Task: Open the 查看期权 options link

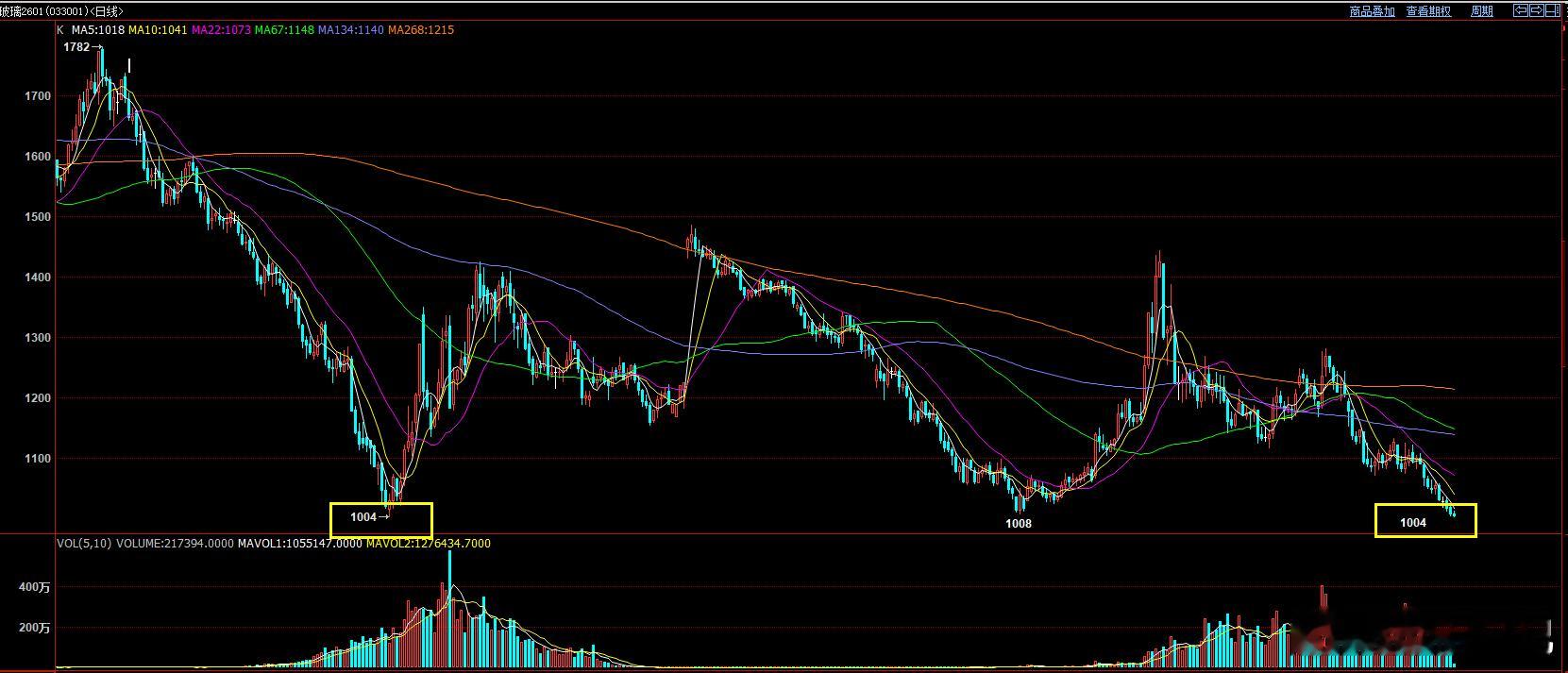Action: [x=1428, y=11]
